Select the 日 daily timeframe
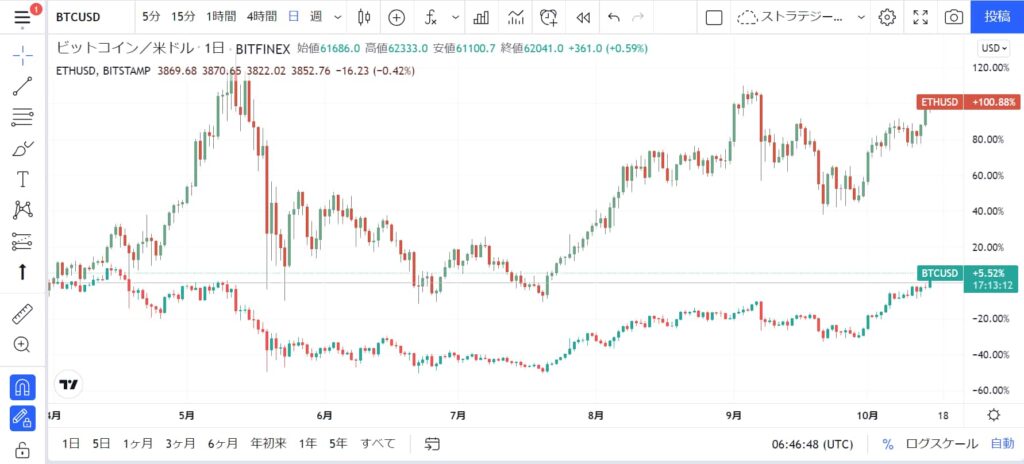Viewport: 1024px width, 464px height. (x=294, y=17)
